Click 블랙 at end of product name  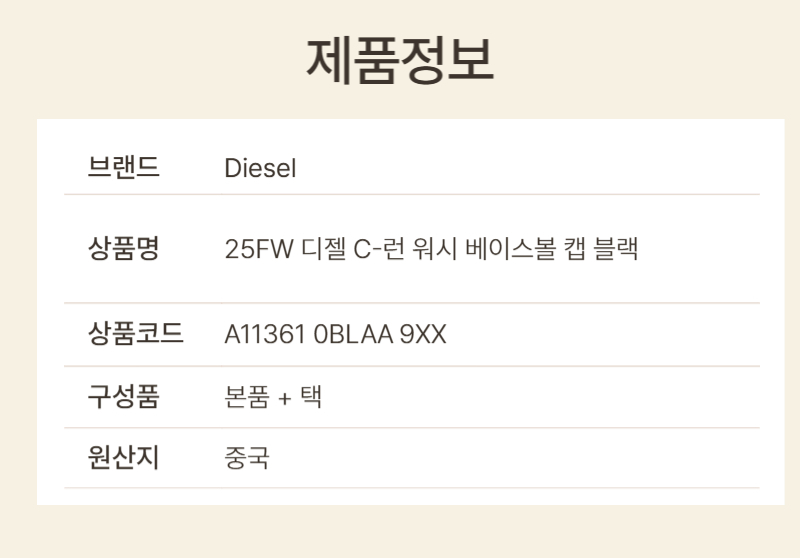click(x=620, y=249)
